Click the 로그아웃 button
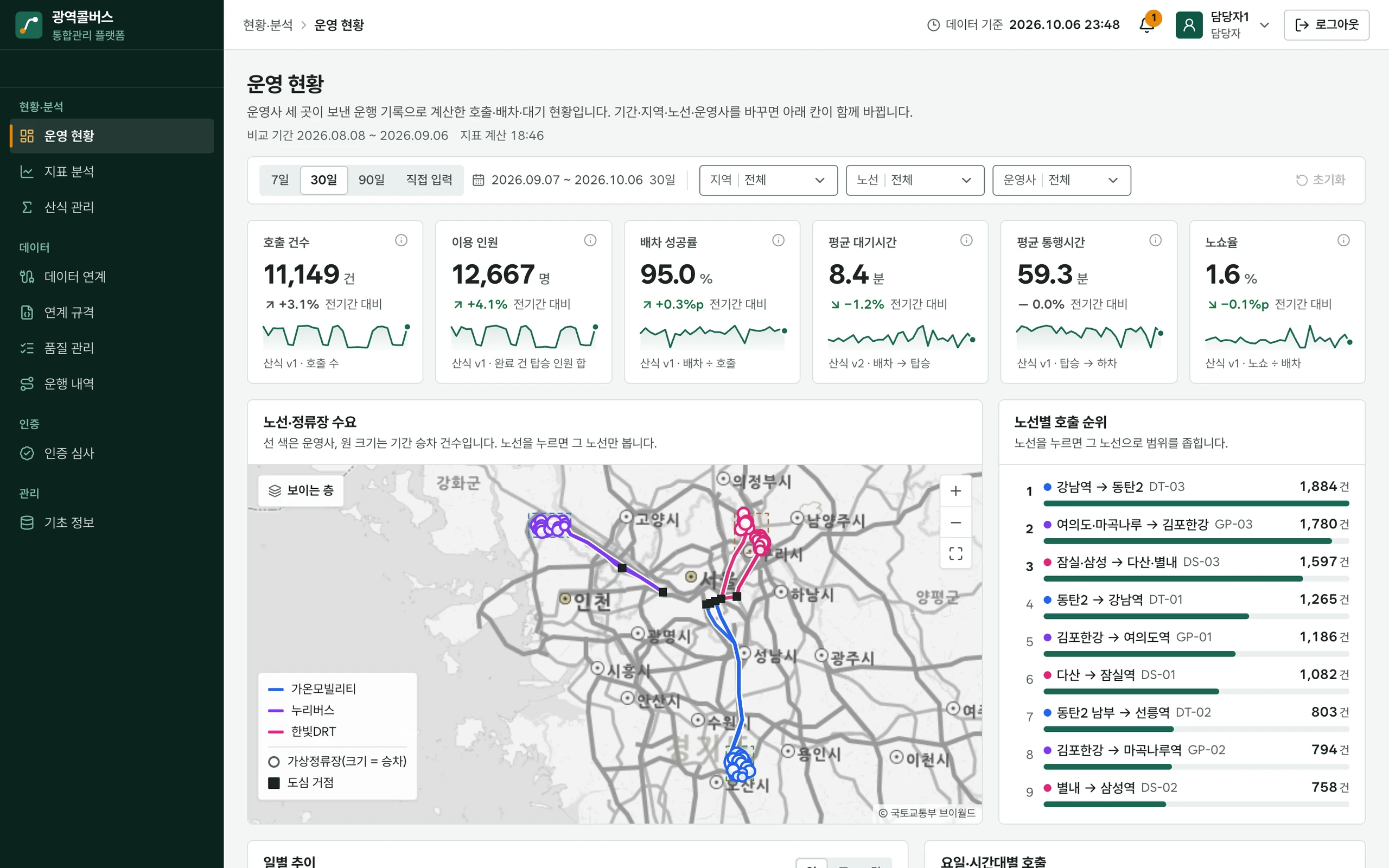This screenshot has width=1389, height=868. [1327, 25]
